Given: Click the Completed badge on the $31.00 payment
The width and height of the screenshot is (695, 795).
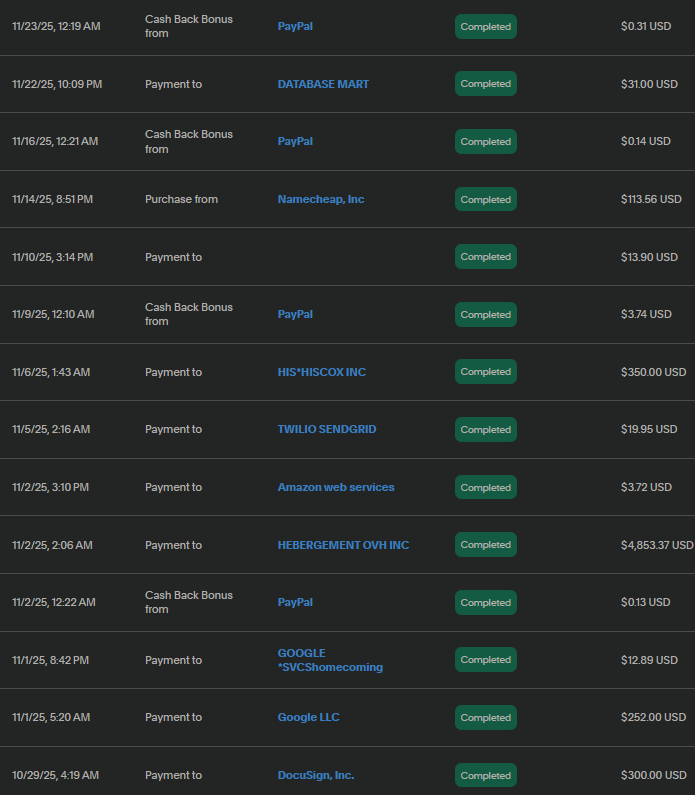Looking at the screenshot, I should (x=486, y=84).
